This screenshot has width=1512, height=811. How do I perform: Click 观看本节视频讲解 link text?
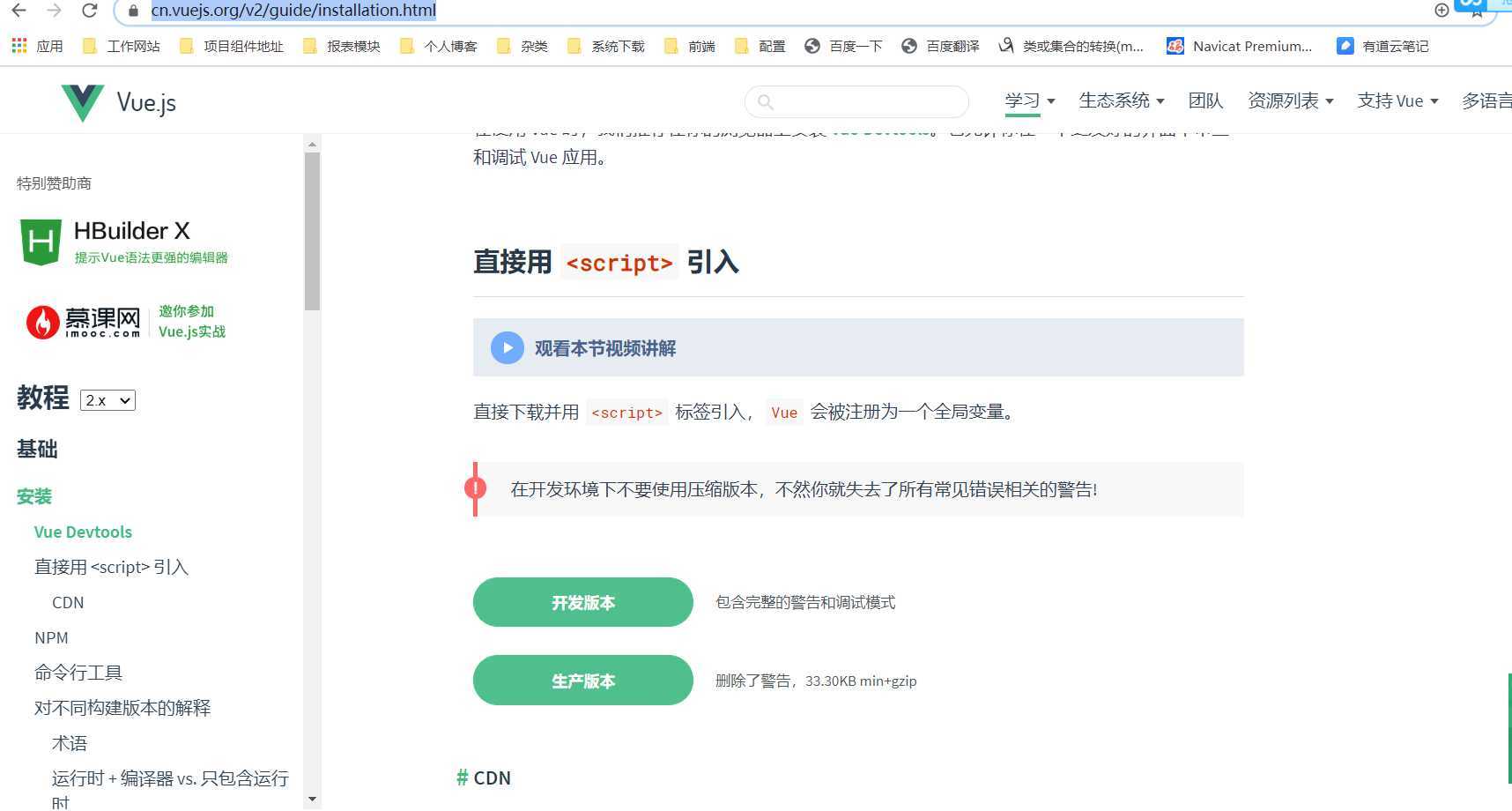tap(605, 348)
